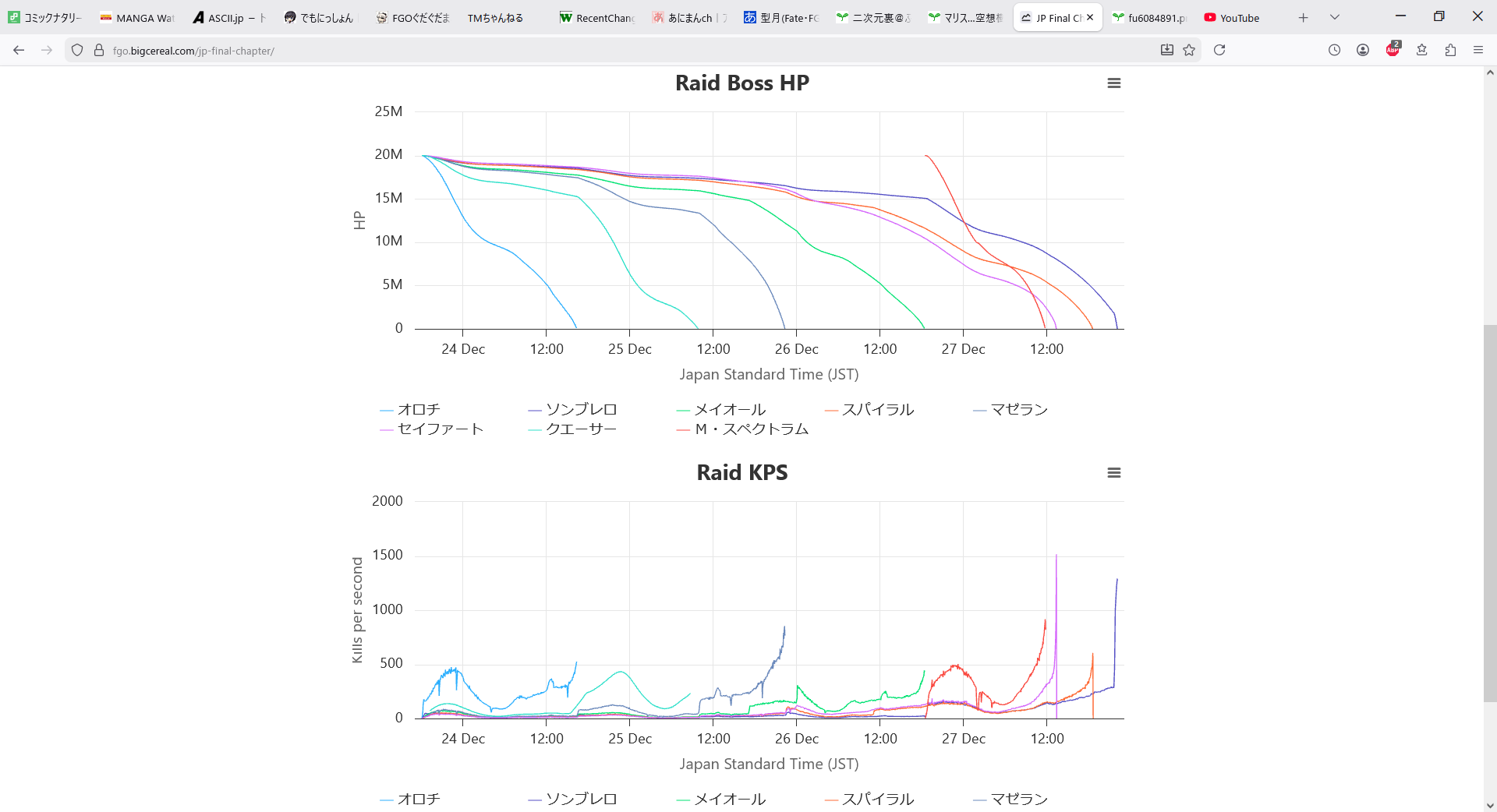Go back to previous page
1497x812 pixels.
(x=19, y=50)
